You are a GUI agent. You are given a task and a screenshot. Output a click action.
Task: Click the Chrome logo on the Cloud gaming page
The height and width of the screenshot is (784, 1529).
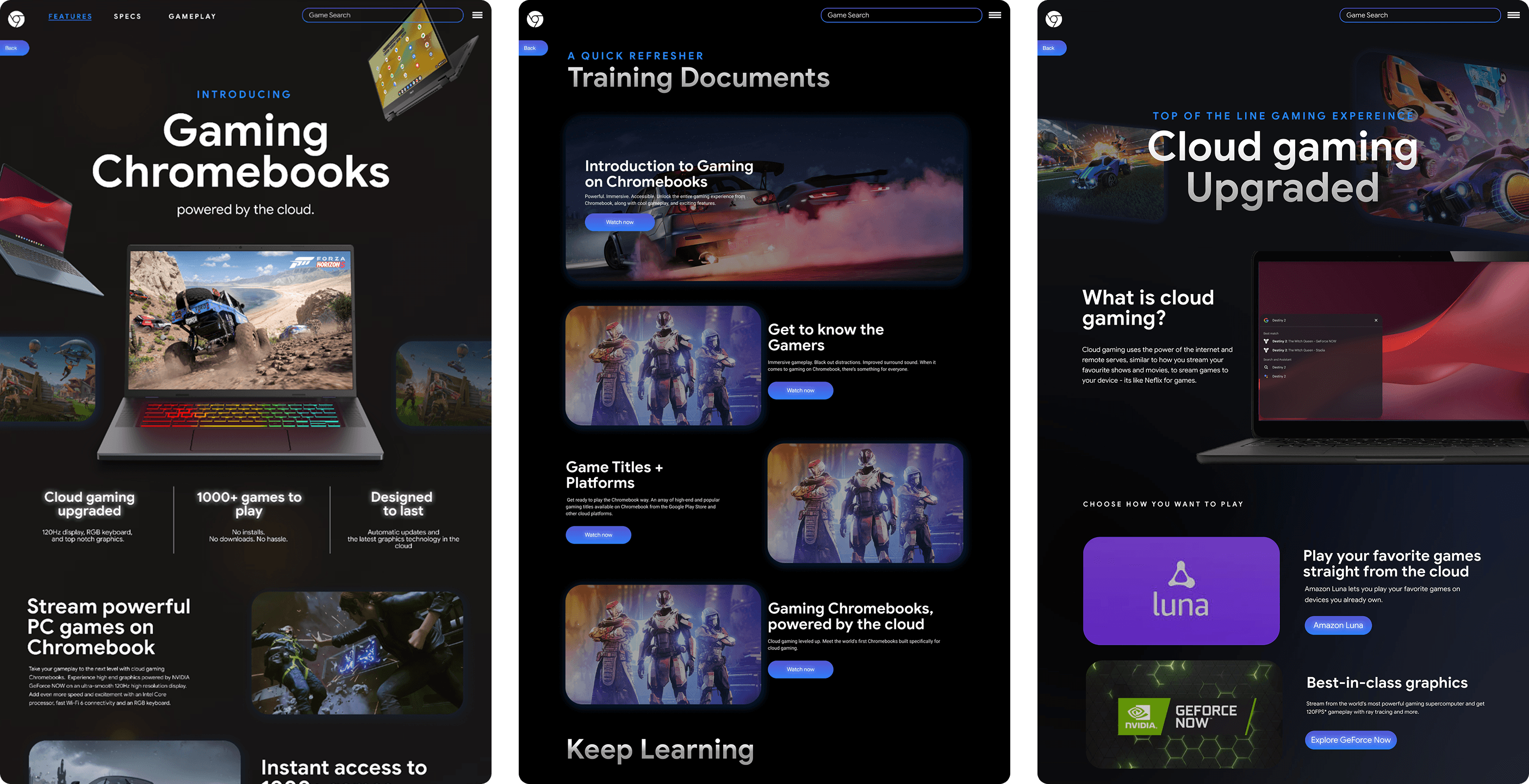click(x=1054, y=19)
